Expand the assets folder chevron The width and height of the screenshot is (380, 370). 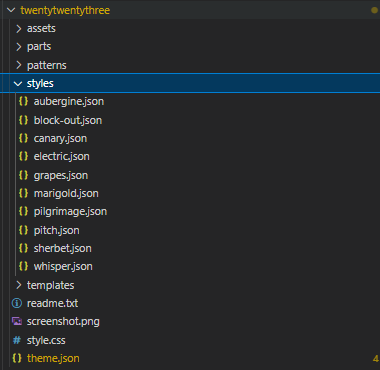pos(18,29)
